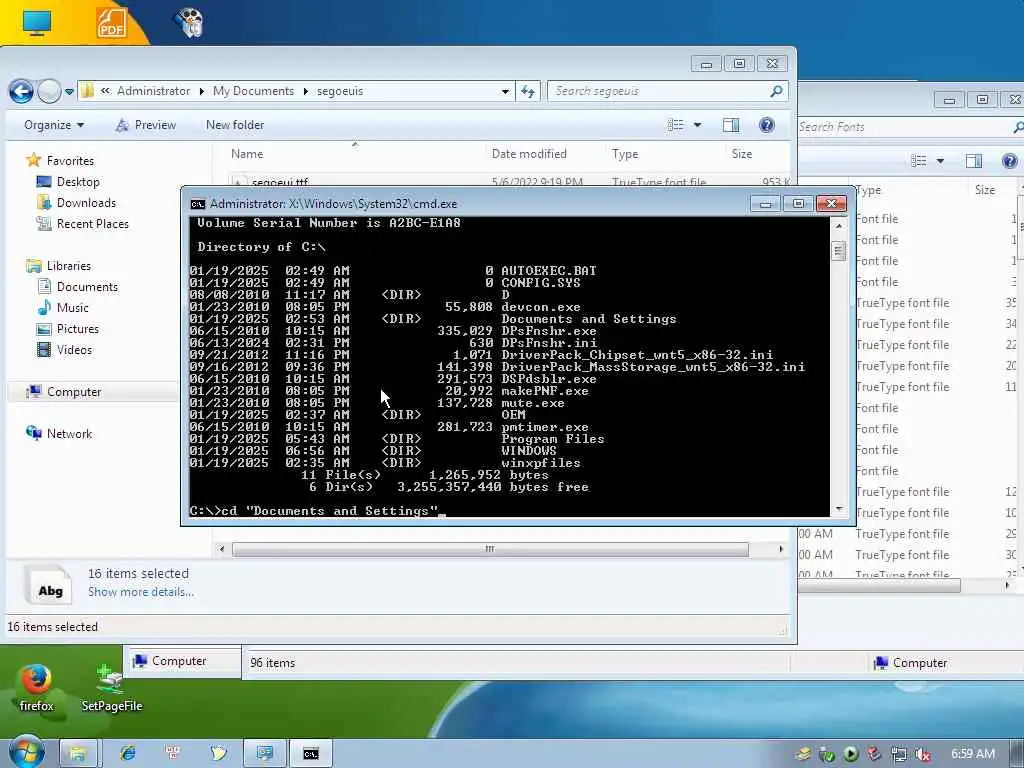Screen dimensions: 1024x768
Task: Change view icon in segoeuis window
Action: click(x=675, y=125)
